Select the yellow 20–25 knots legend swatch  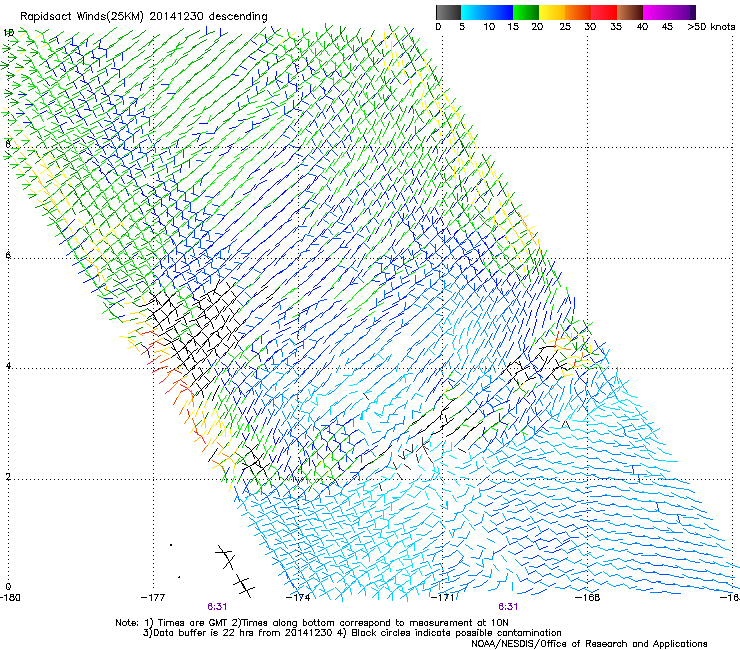[x=552, y=12]
